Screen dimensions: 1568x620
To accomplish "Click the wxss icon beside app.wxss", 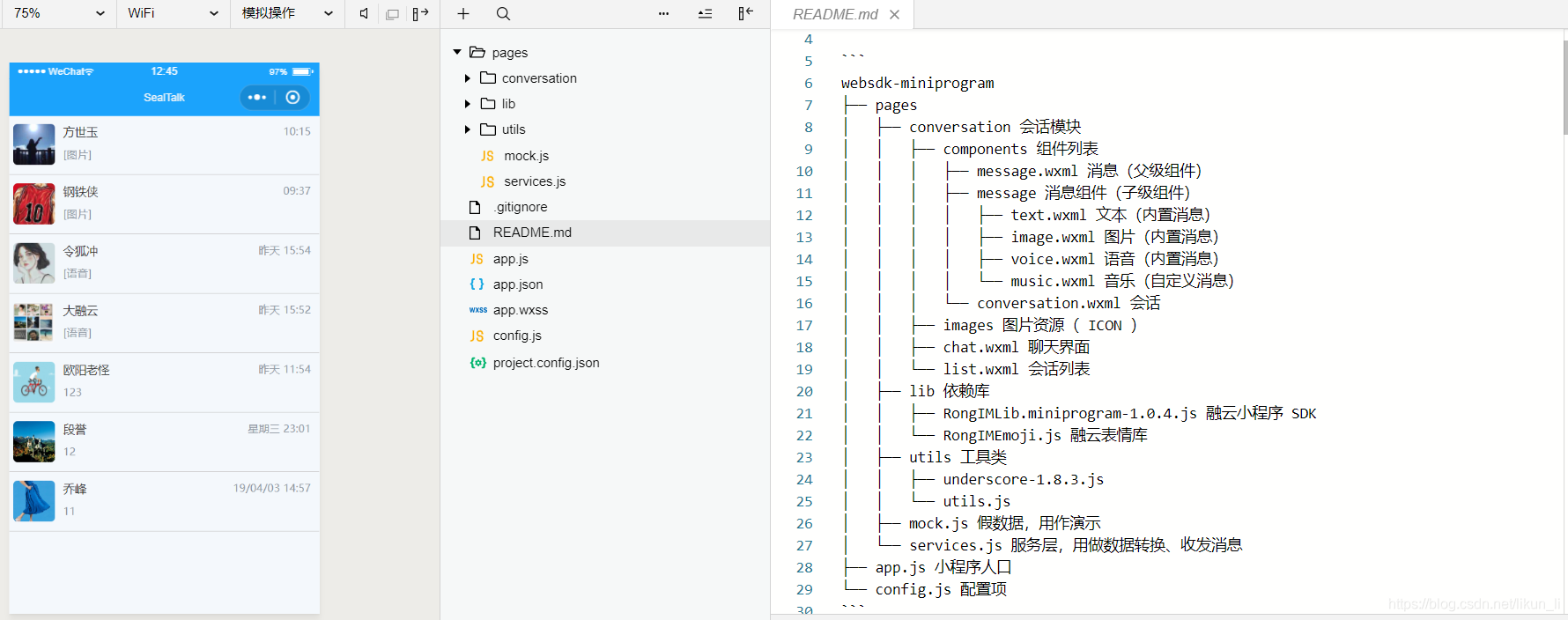I will click(x=478, y=310).
